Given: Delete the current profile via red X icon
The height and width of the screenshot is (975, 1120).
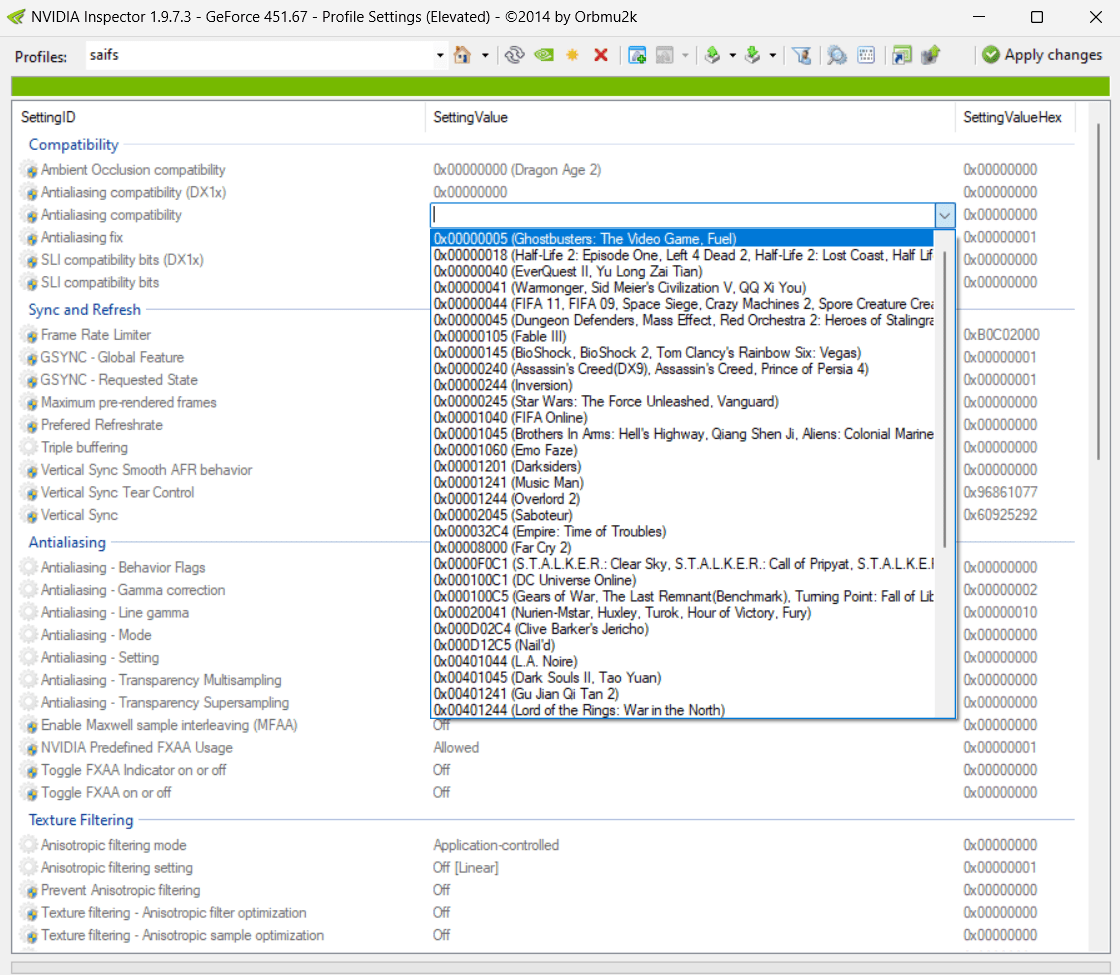Looking at the screenshot, I should [600, 55].
